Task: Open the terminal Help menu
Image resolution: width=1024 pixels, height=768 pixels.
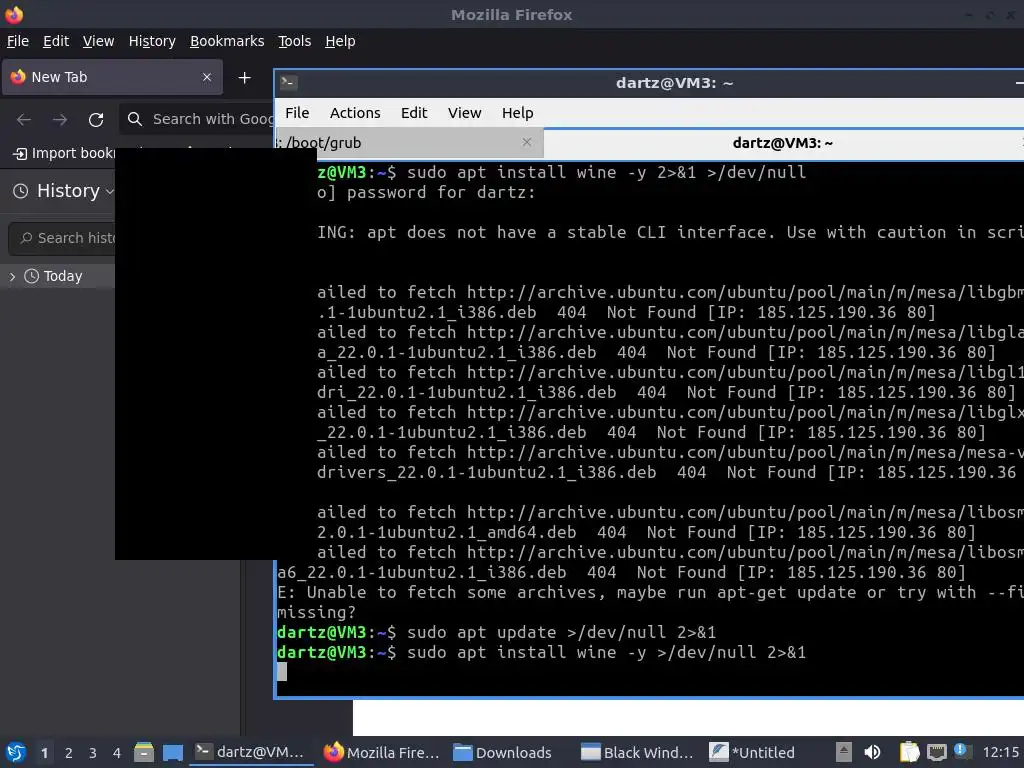Action: point(517,113)
